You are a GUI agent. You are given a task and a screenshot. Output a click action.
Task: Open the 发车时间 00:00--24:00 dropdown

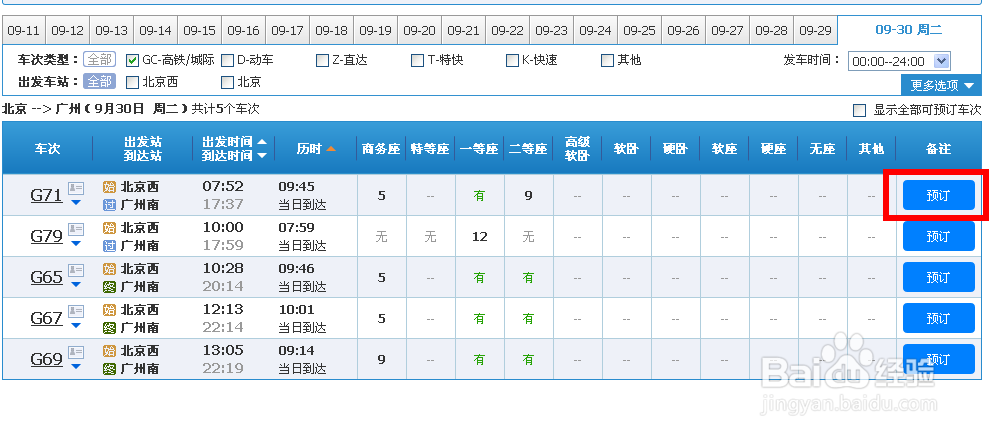(899, 61)
